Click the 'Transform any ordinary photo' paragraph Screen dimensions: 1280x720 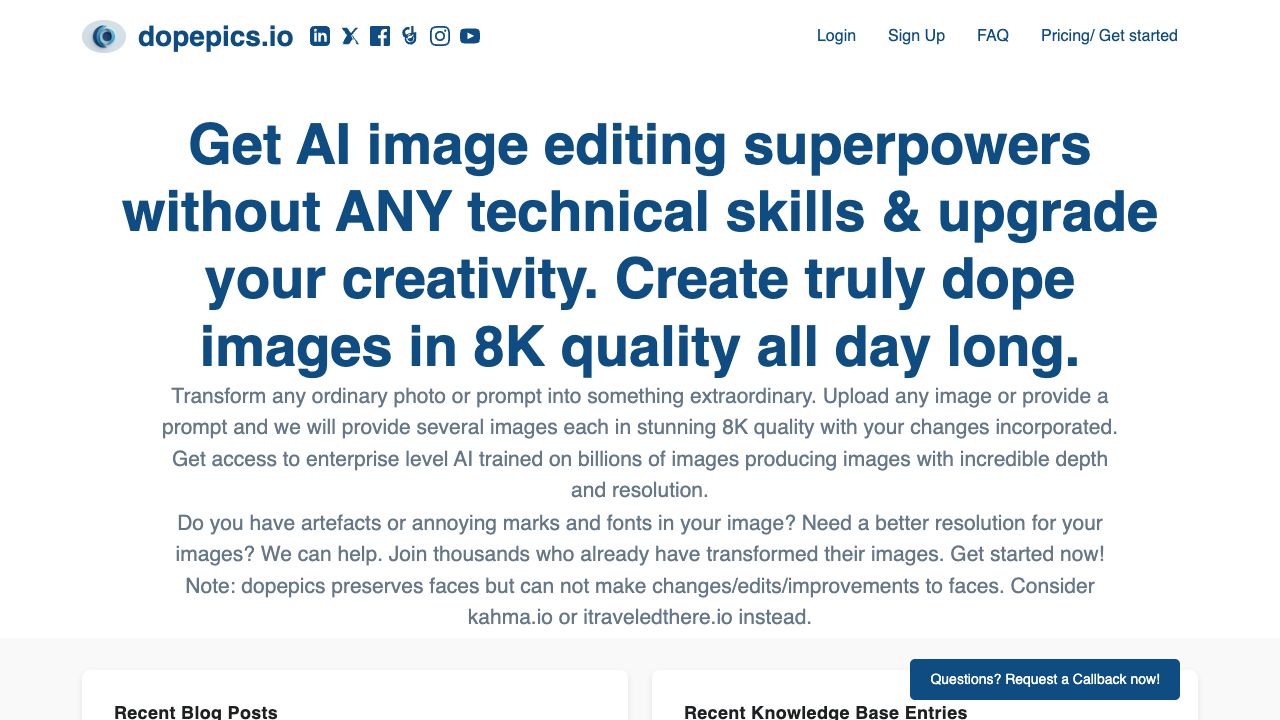(640, 411)
